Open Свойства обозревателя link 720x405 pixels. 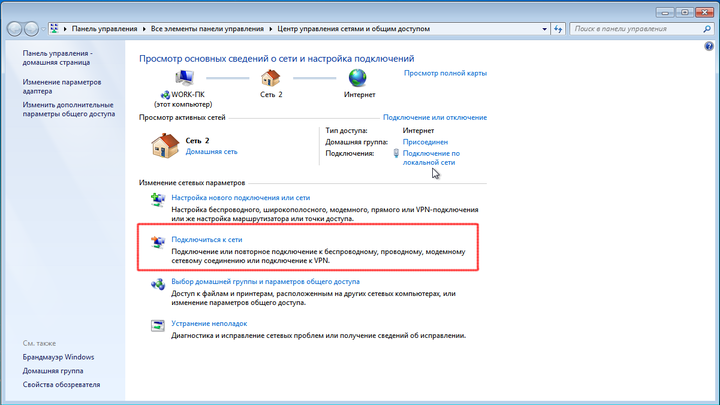61,385
